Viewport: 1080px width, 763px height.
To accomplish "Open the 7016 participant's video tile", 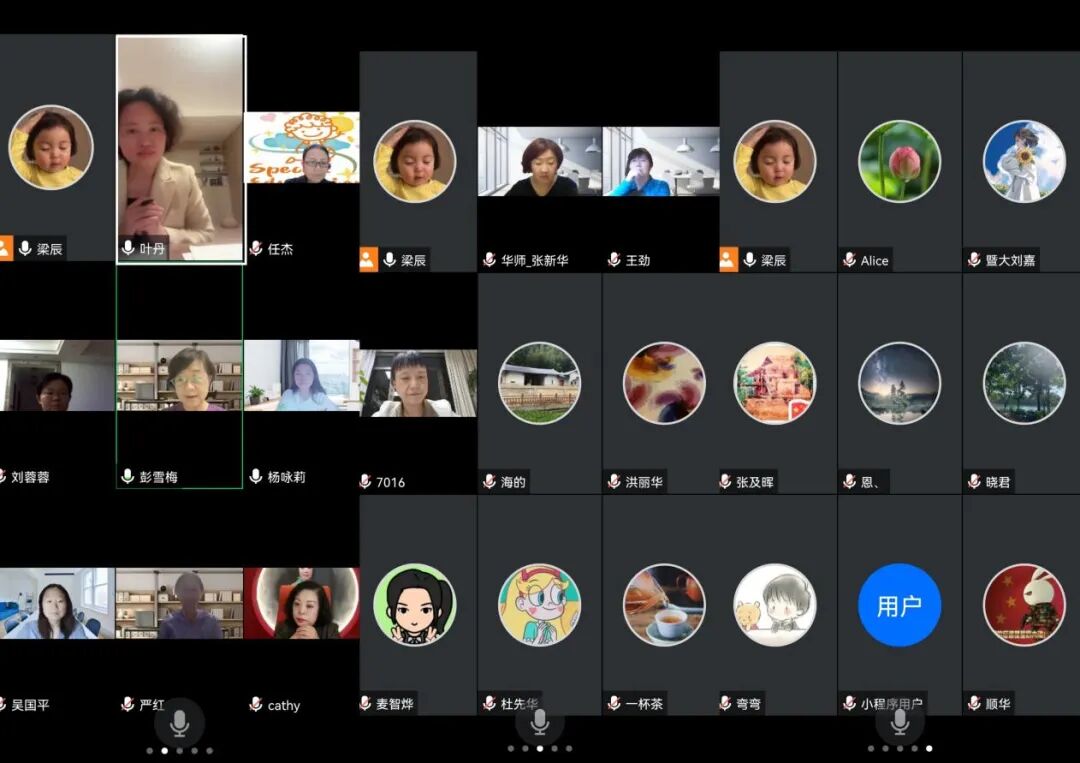I will point(418,383).
